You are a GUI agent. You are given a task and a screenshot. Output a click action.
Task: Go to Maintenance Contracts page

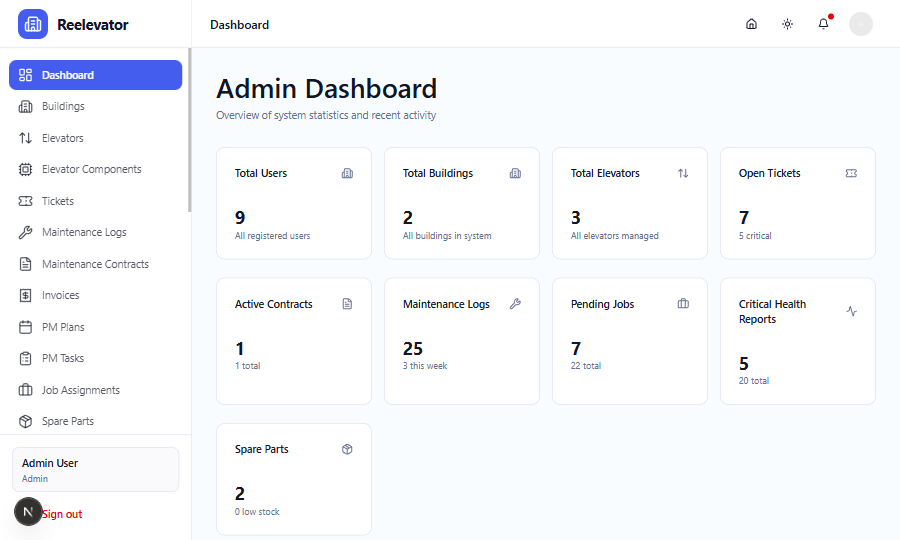(x=95, y=264)
